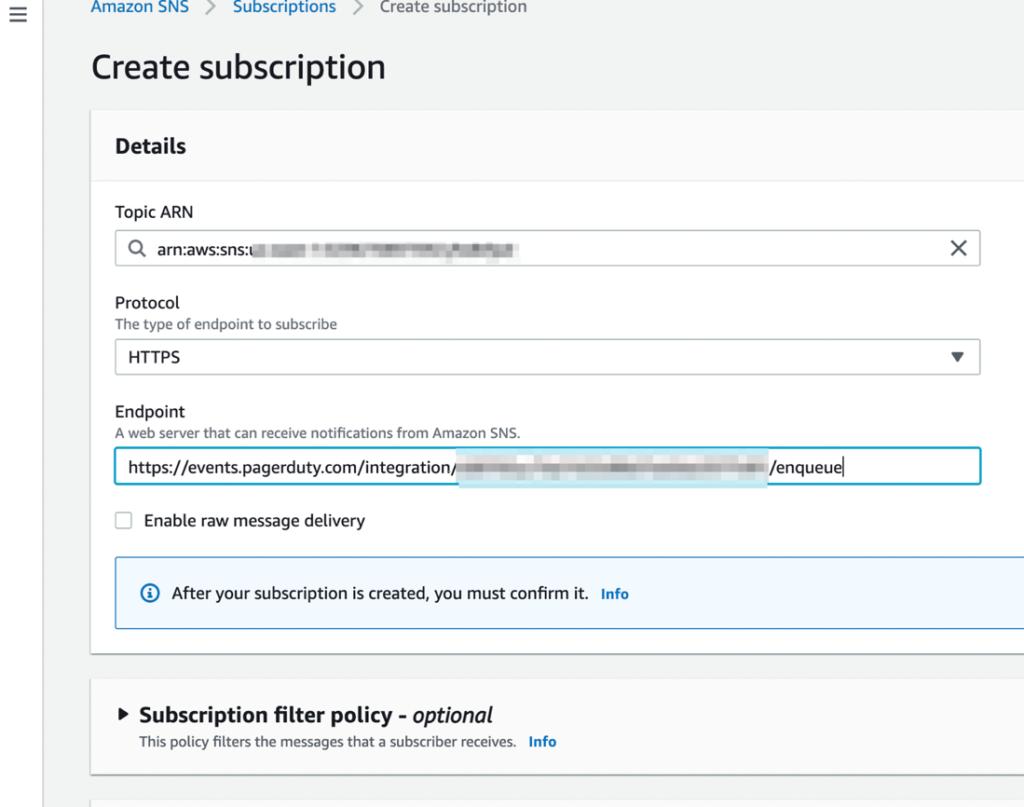Go to the Subscriptions breadcrumb link
Screen dimensions: 1024x807
pyautogui.click(x=284, y=8)
